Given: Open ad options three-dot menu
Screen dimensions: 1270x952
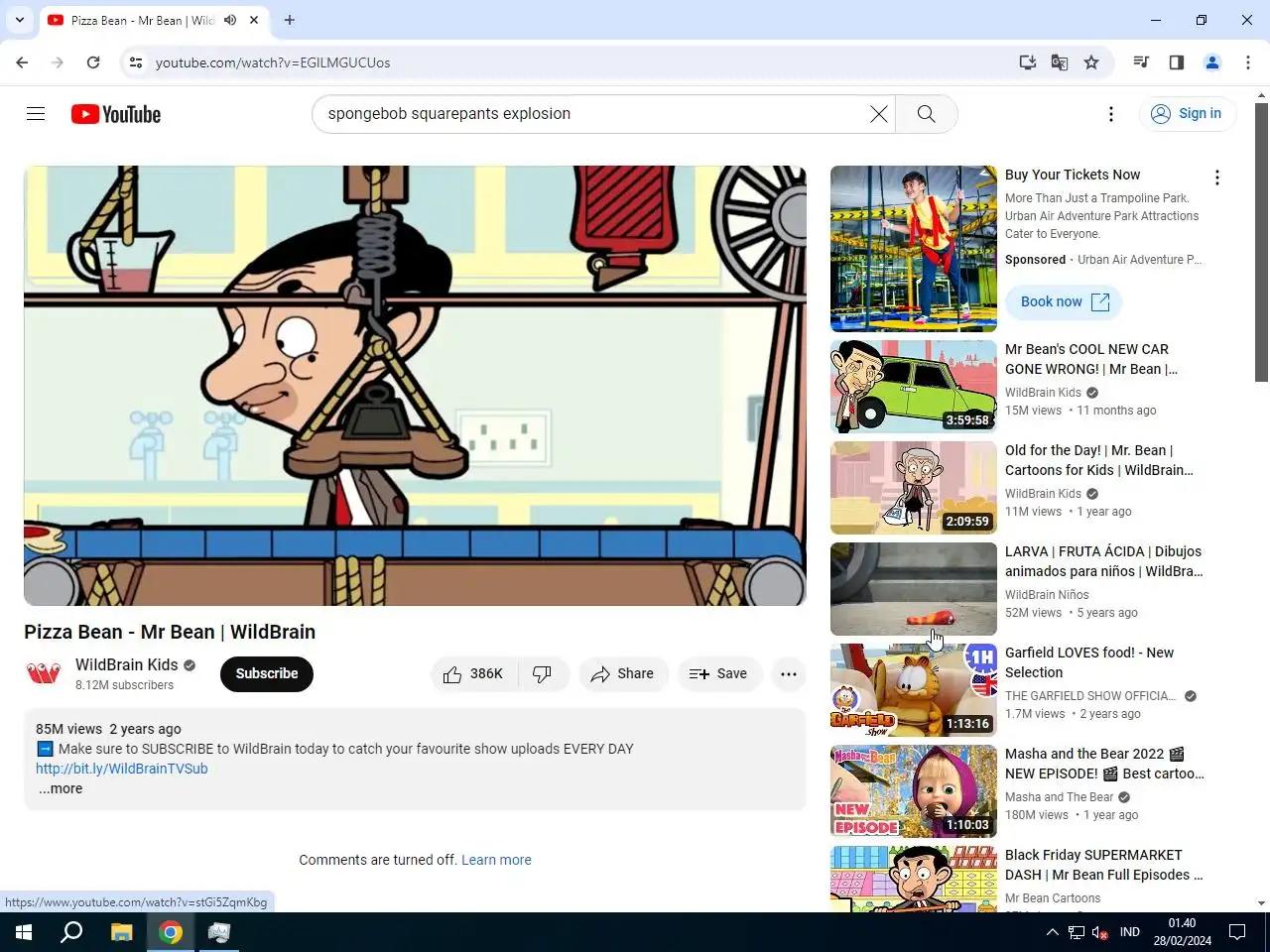Looking at the screenshot, I should pyautogui.click(x=1216, y=178).
